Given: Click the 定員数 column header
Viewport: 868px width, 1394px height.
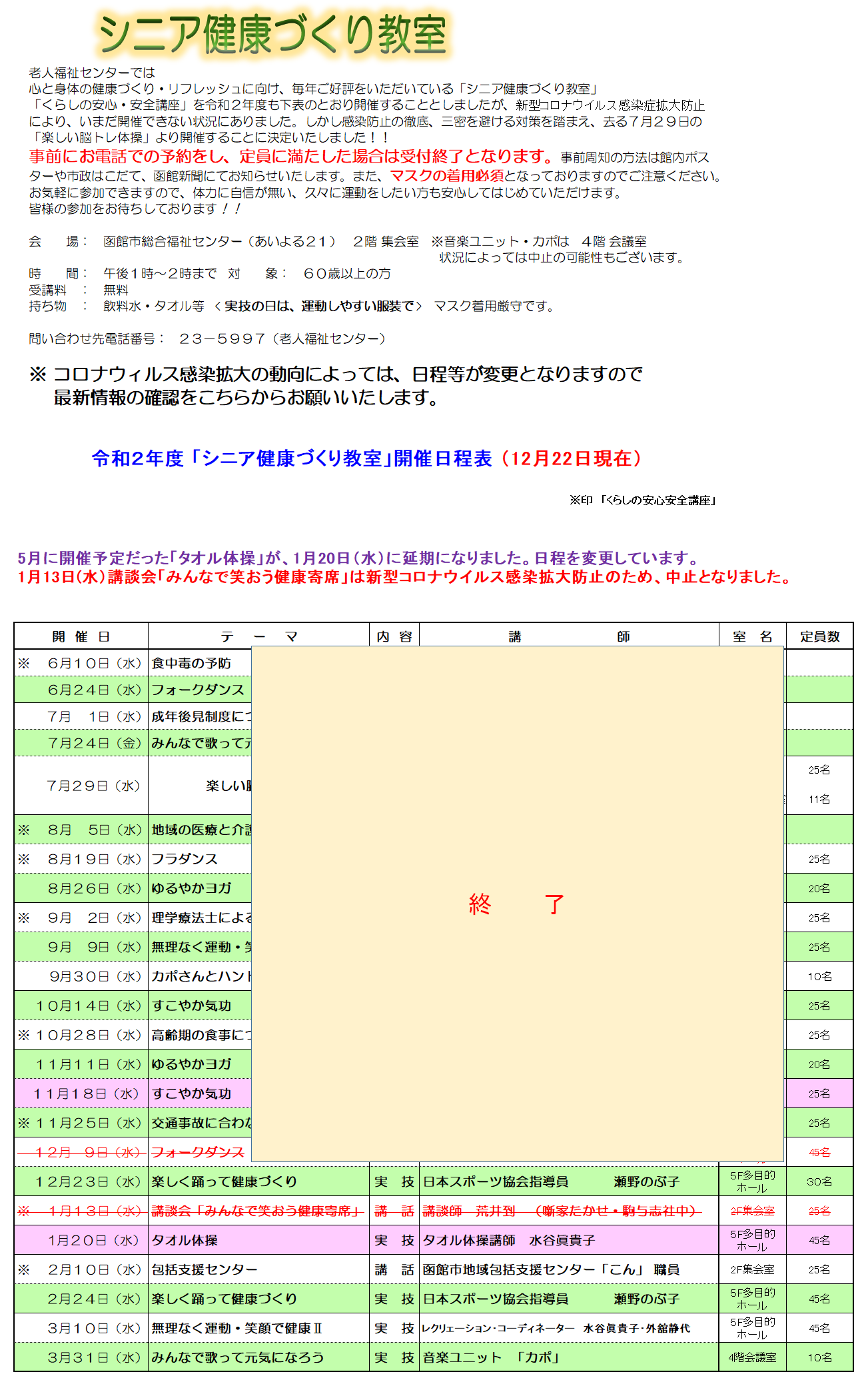Looking at the screenshot, I should pos(820,636).
